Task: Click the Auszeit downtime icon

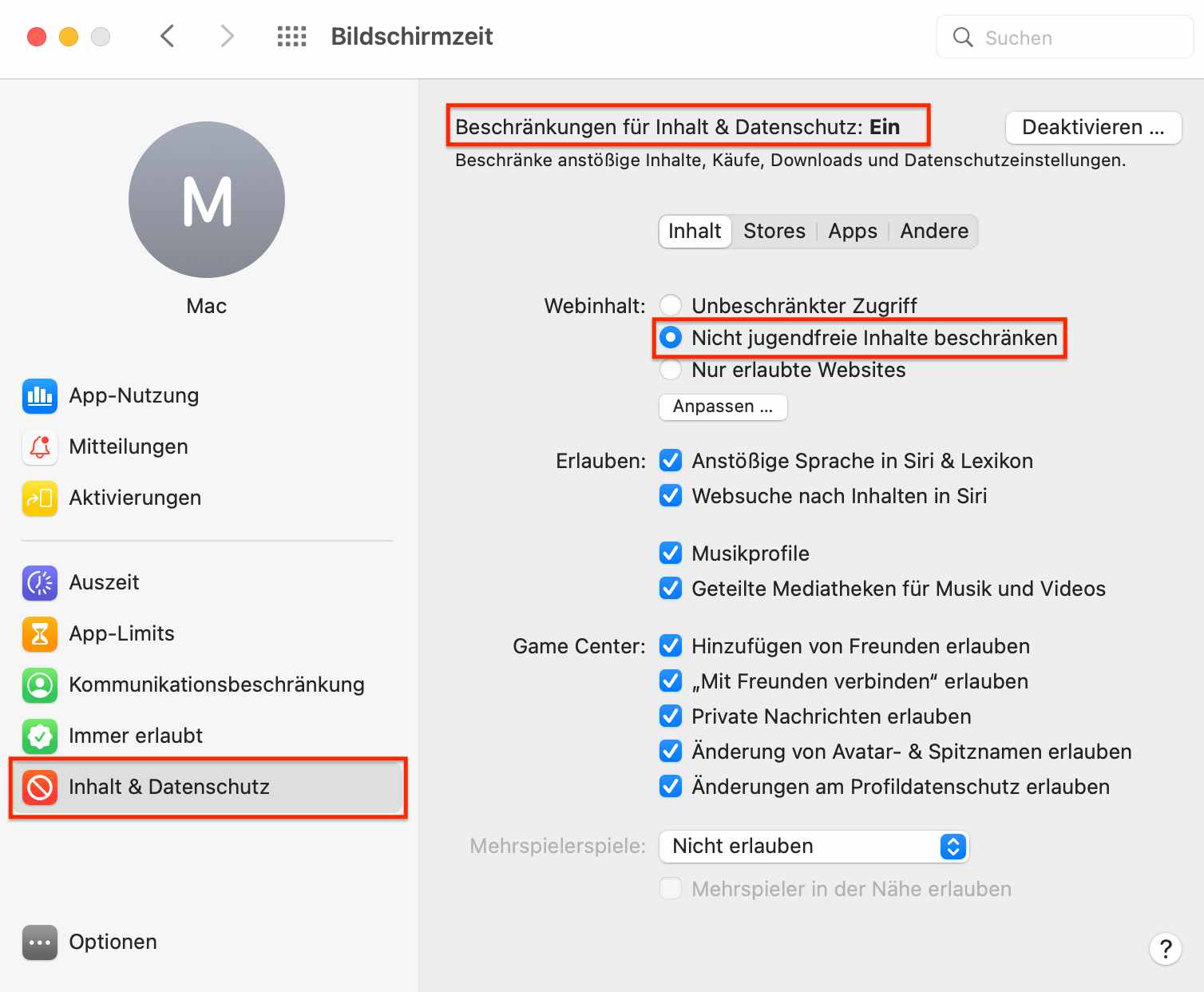Action: point(40,583)
